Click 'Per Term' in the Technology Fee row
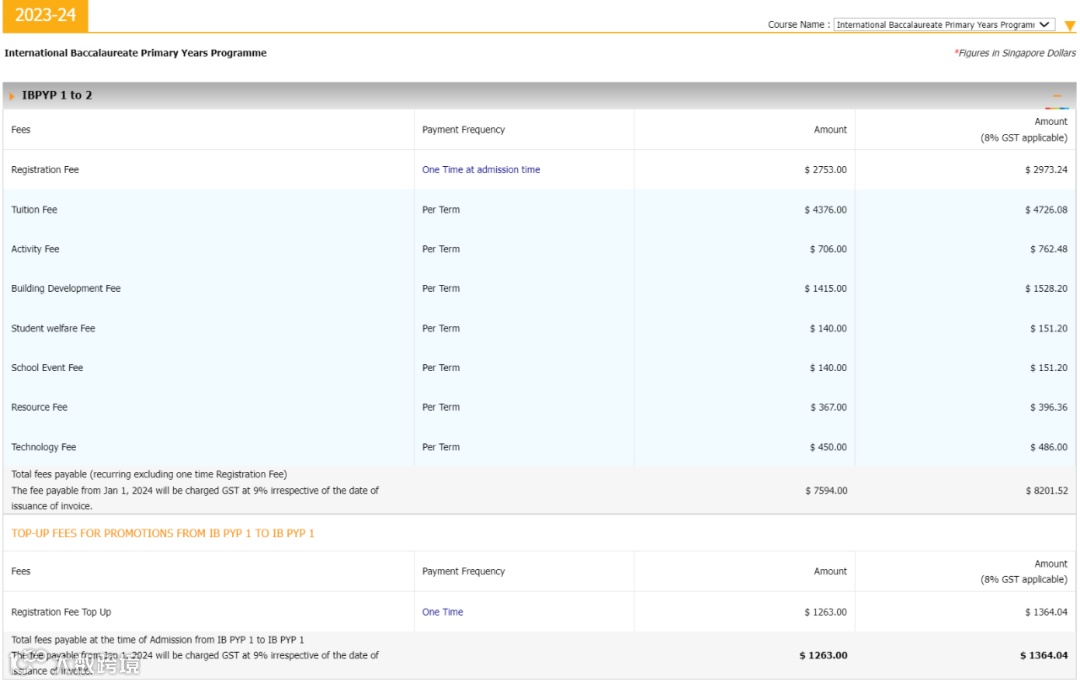1080x683 pixels. point(441,447)
